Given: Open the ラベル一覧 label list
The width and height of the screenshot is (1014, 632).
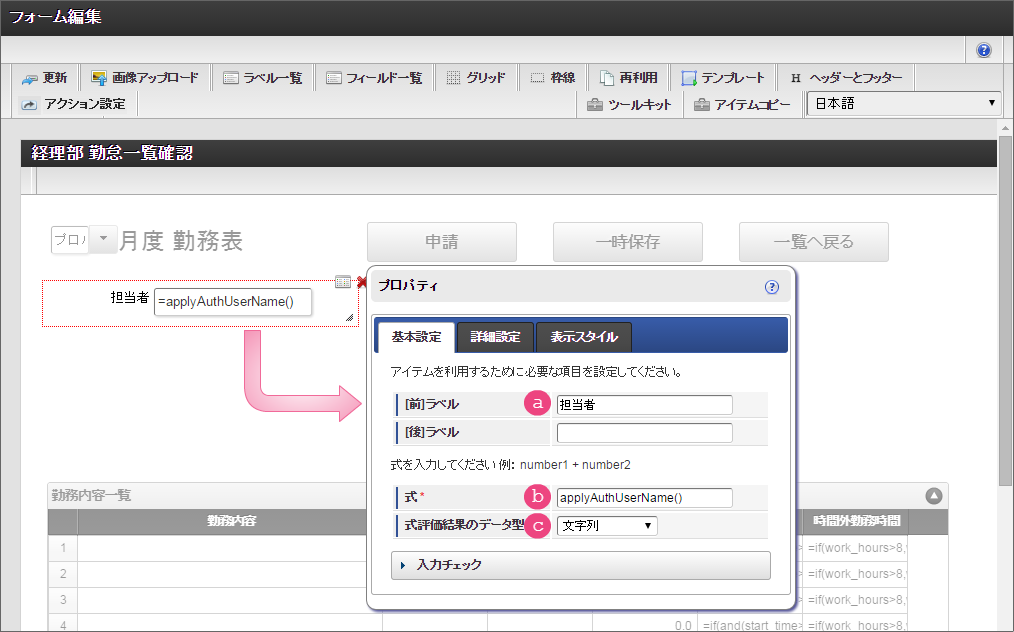Looking at the screenshot, I should [262, 78].
